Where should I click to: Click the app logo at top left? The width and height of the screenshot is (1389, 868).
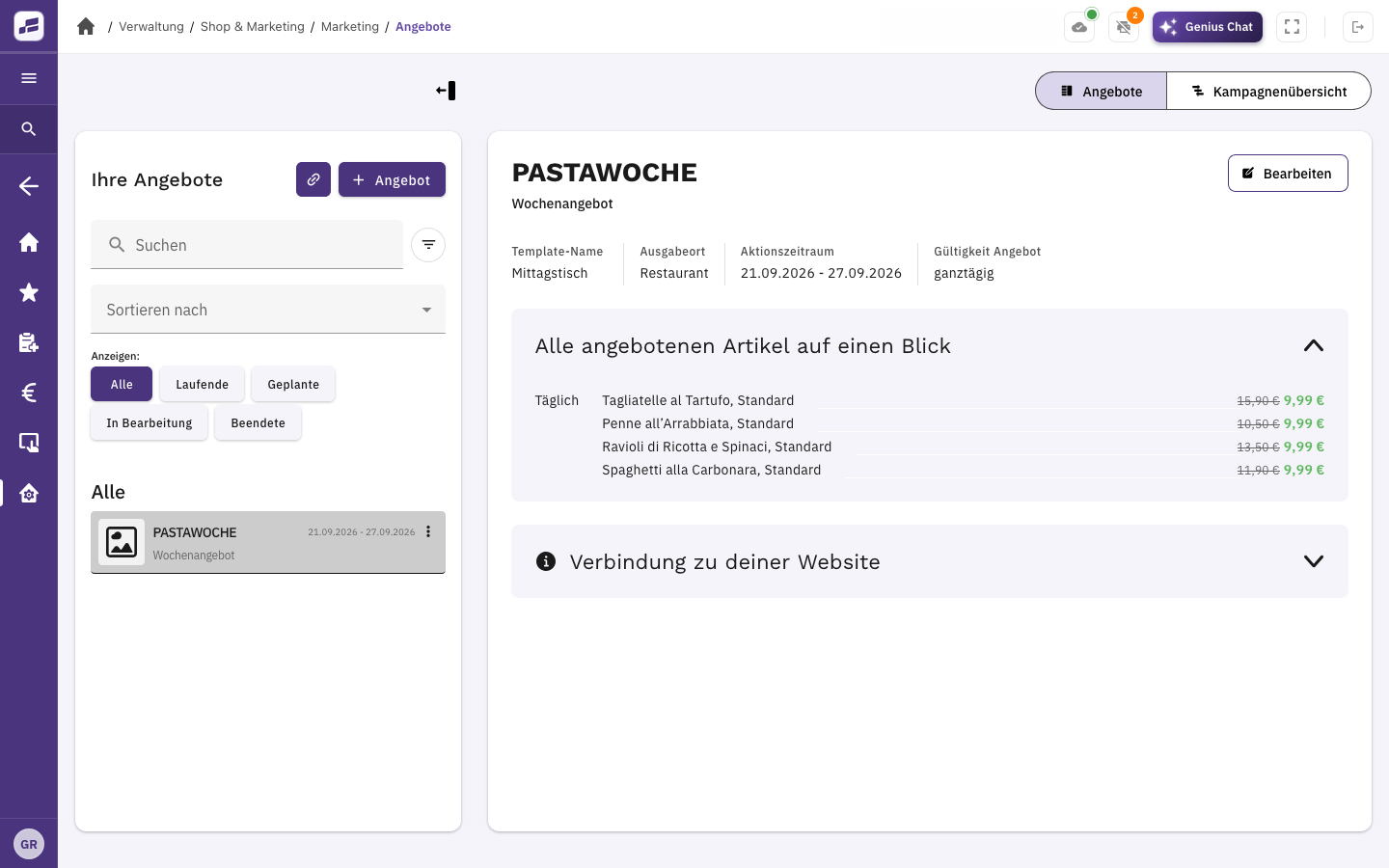tap(29, 26)
